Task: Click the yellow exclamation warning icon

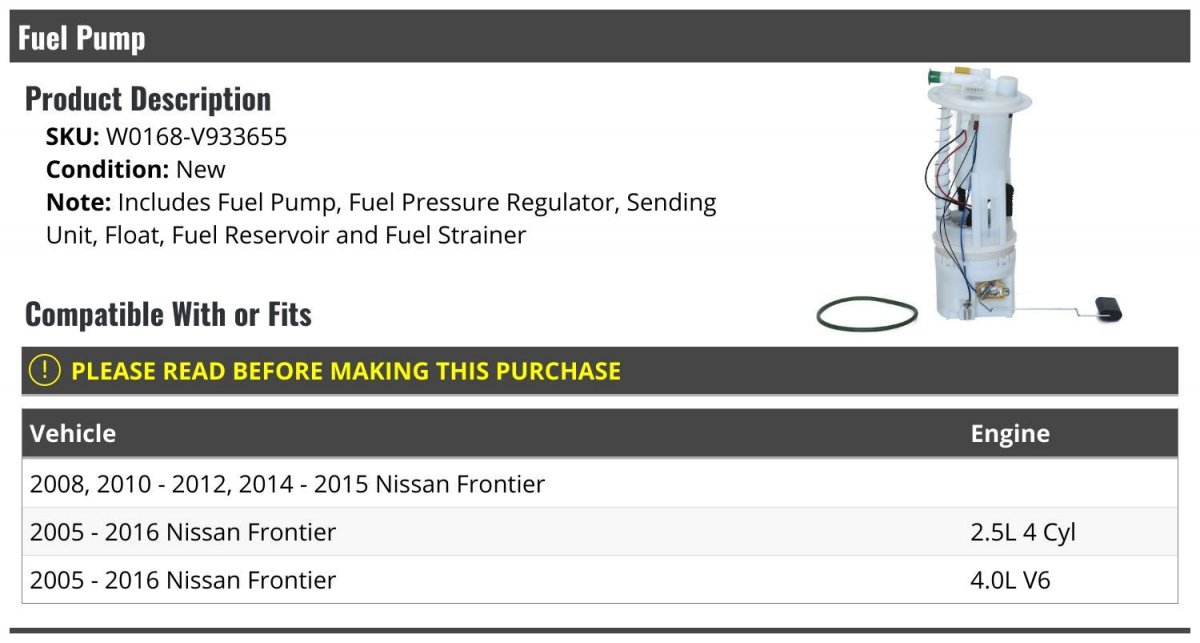Action: (x=44, y=370)
